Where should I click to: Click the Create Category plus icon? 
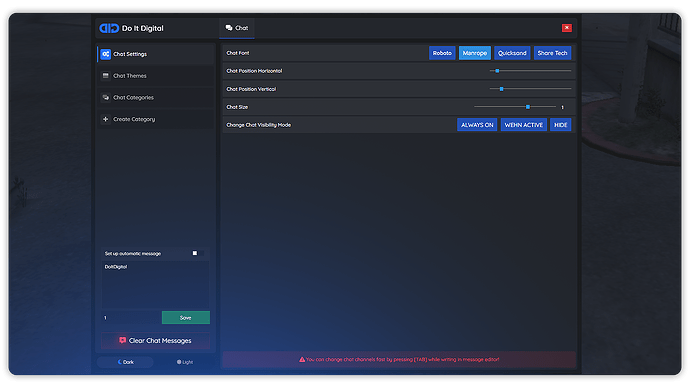coord(106,119)
